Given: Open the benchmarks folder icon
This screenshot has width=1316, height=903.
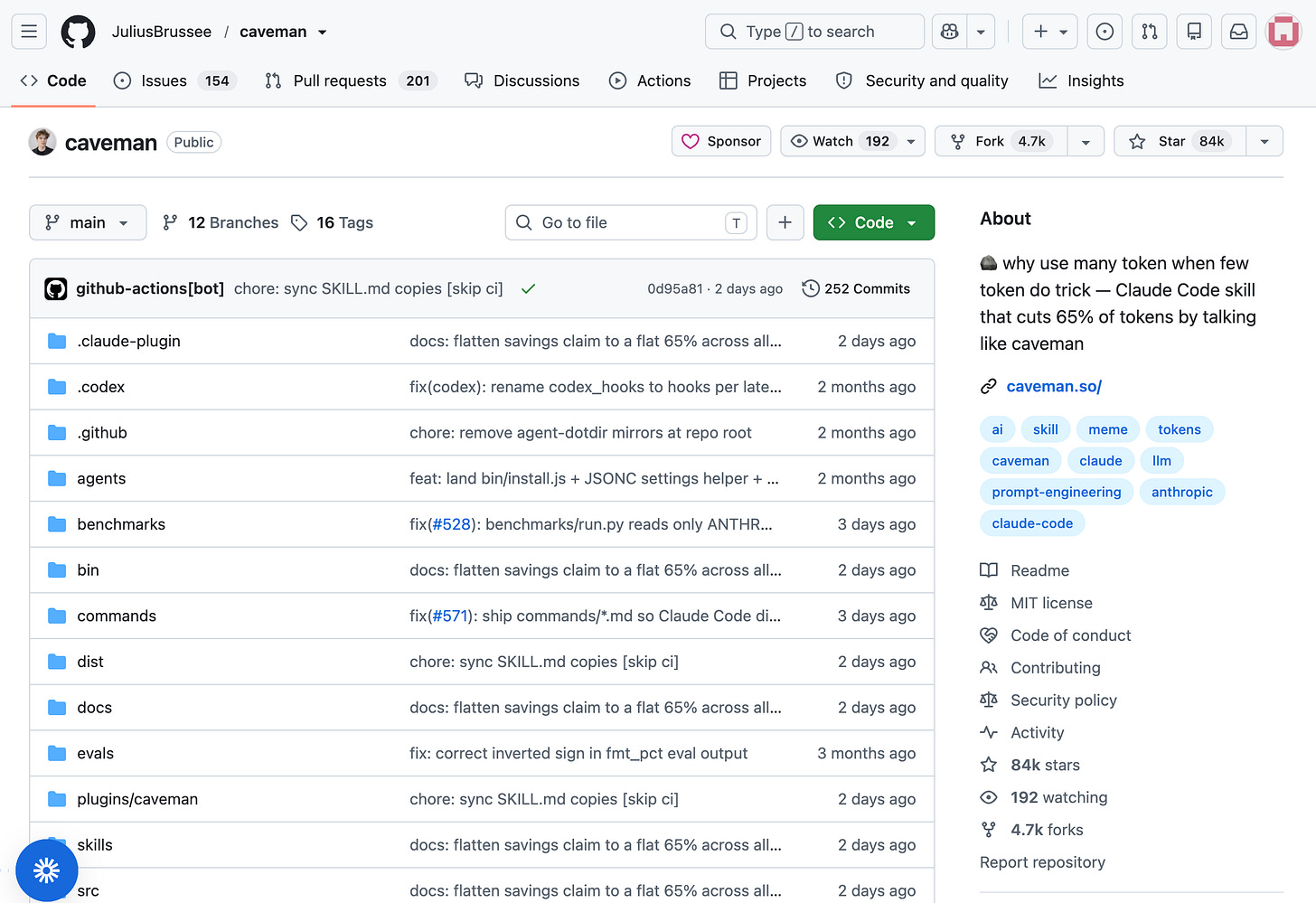Looking at the screenshot, I should pyautogui.click(x=57, y=524).
